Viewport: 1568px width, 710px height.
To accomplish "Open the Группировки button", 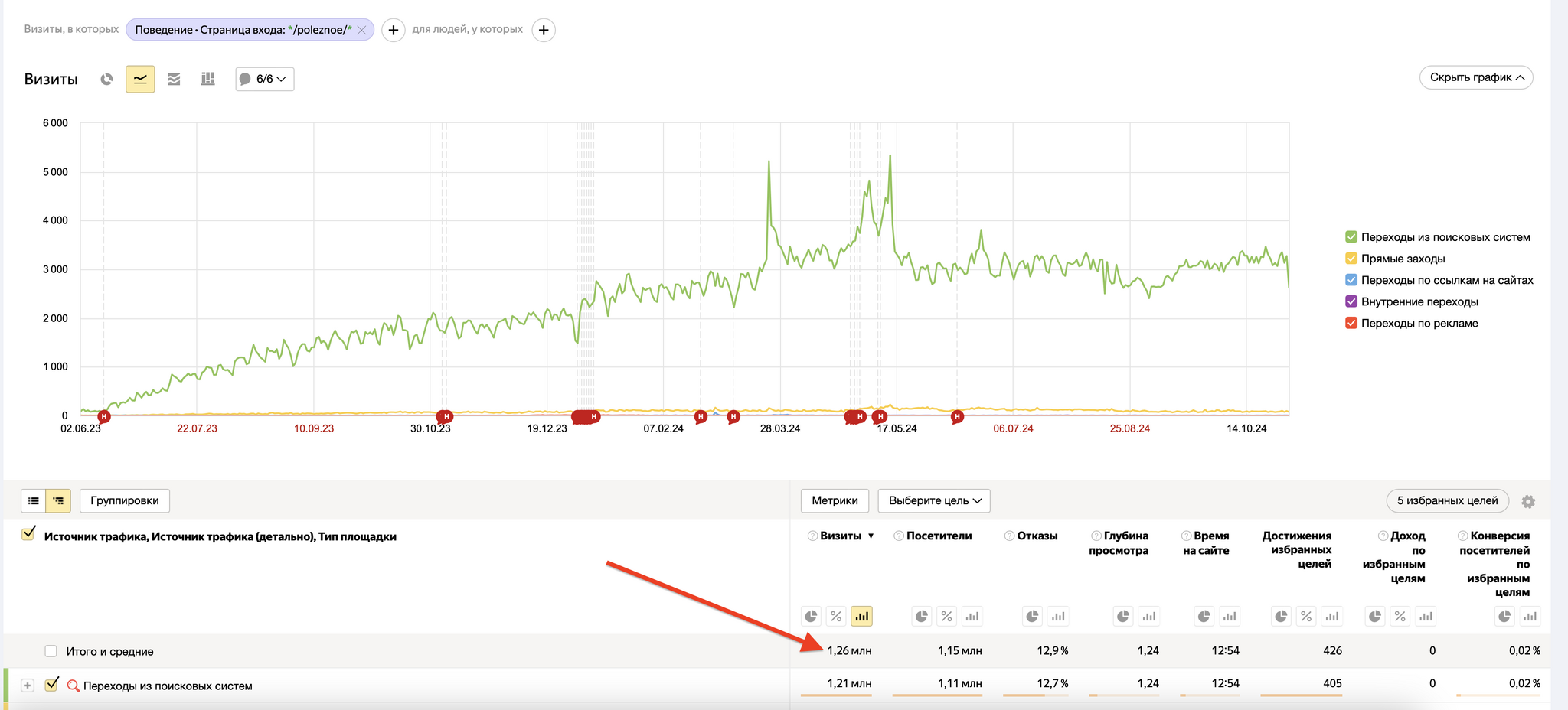I will pyautogui.click(x=125, y=500).
